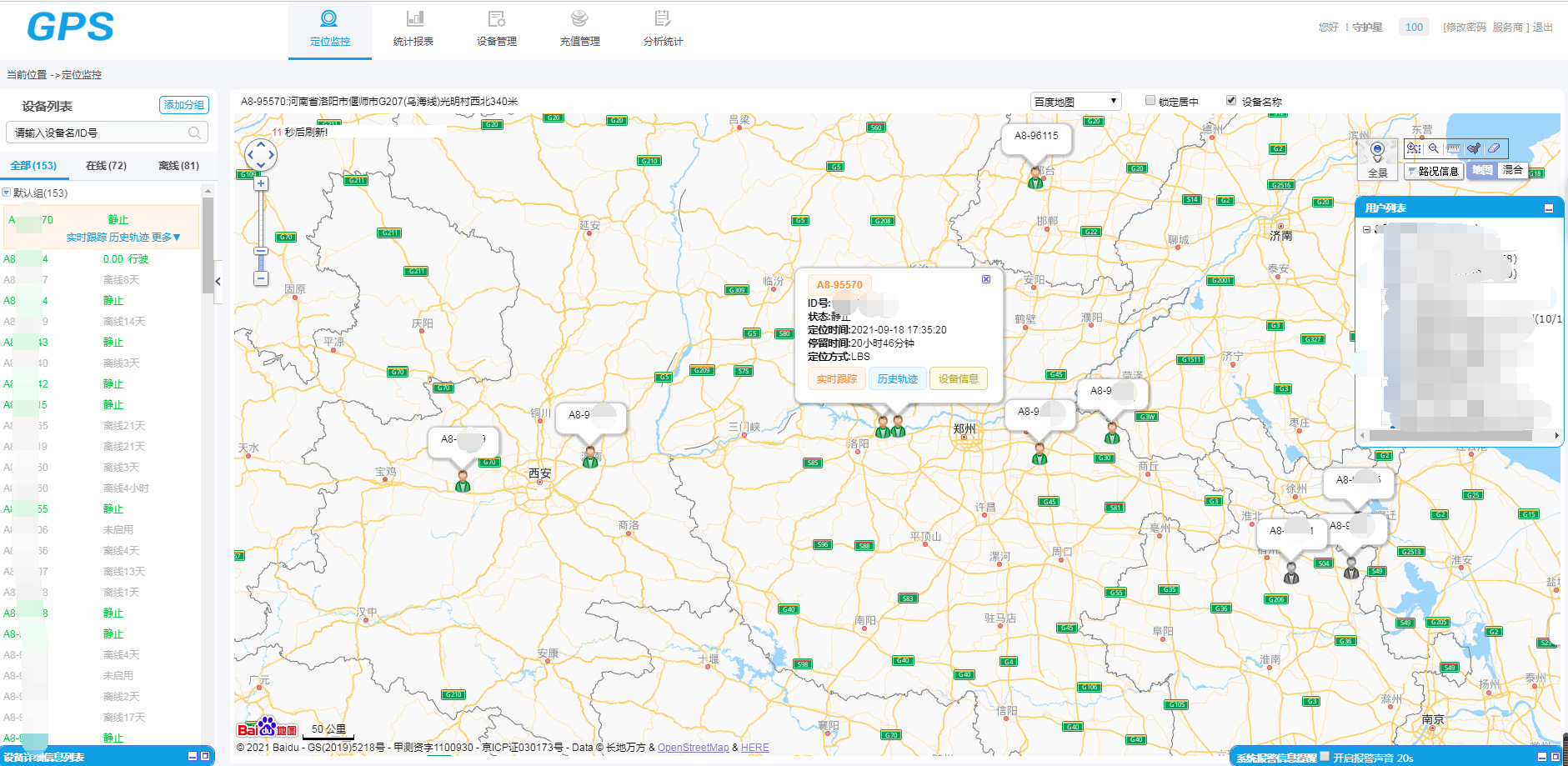Toggle the 开启报警声音 checkbox
The height and width of the screenshot is (766, 1568).
tap(1325, 757)
